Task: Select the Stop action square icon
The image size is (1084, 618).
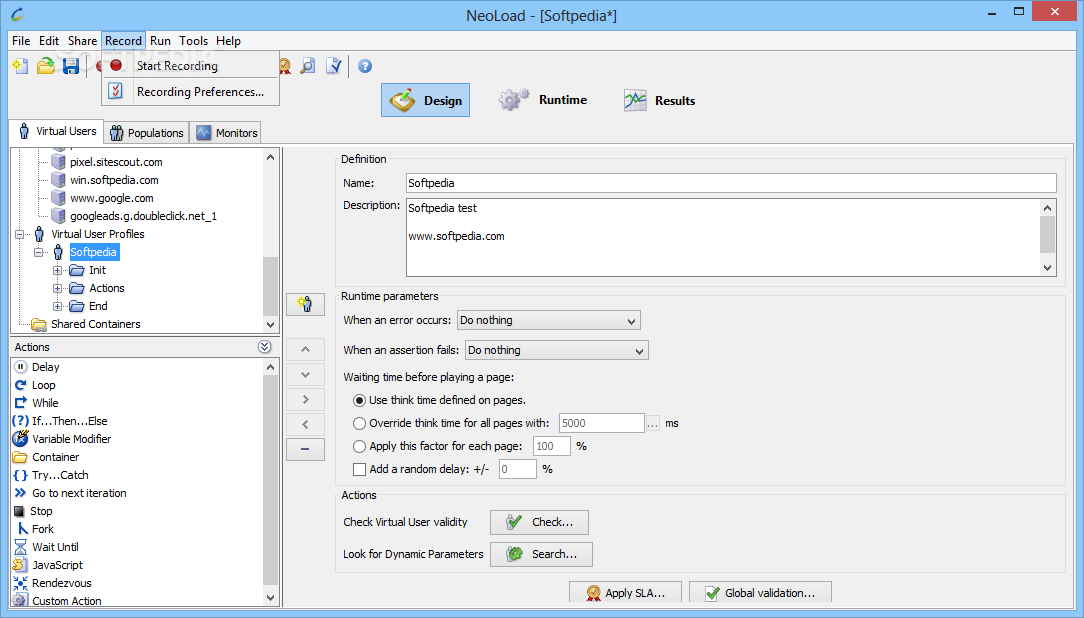Action: 19,511
